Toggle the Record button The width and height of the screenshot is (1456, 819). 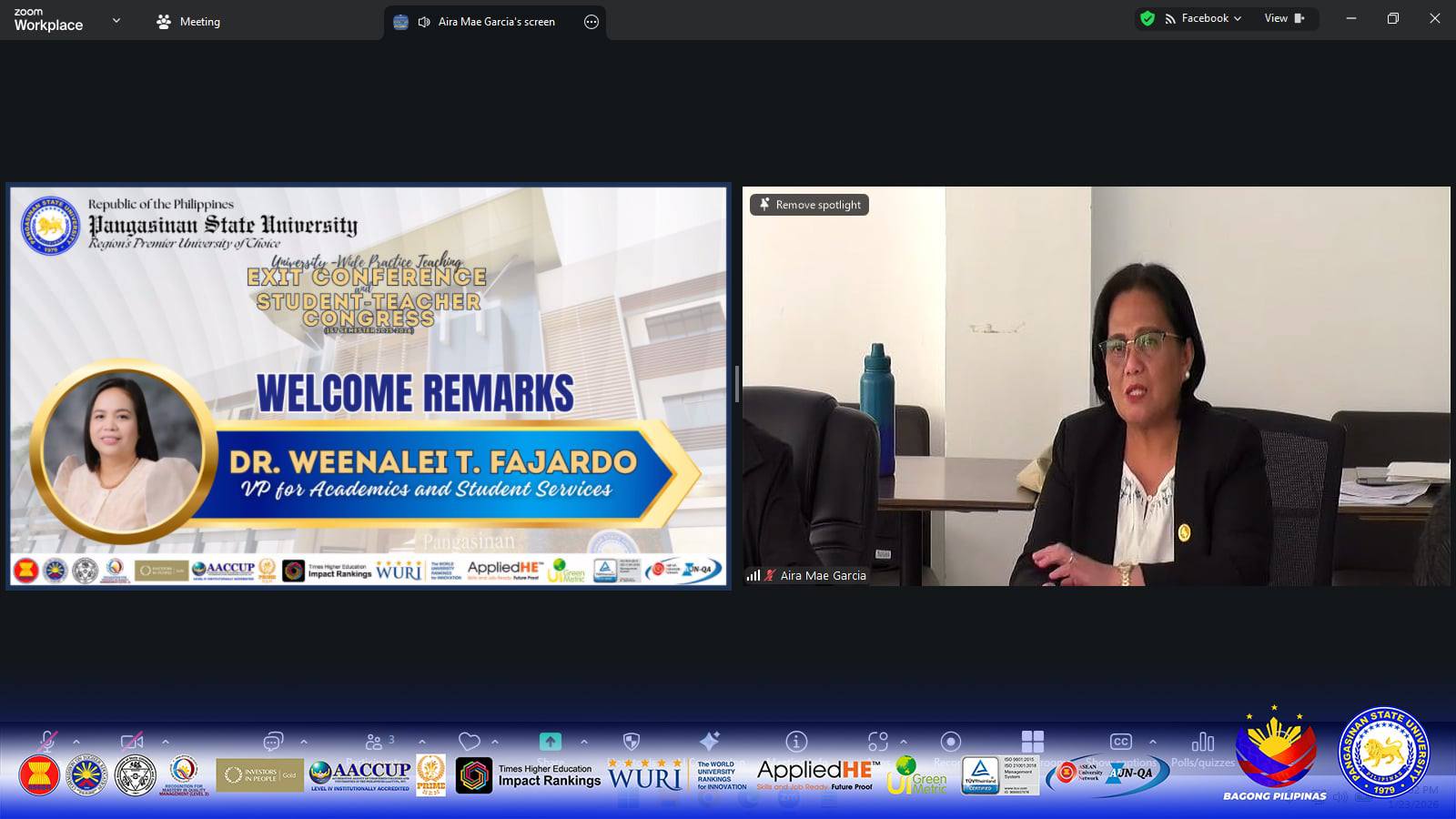[x=951, y=742]
